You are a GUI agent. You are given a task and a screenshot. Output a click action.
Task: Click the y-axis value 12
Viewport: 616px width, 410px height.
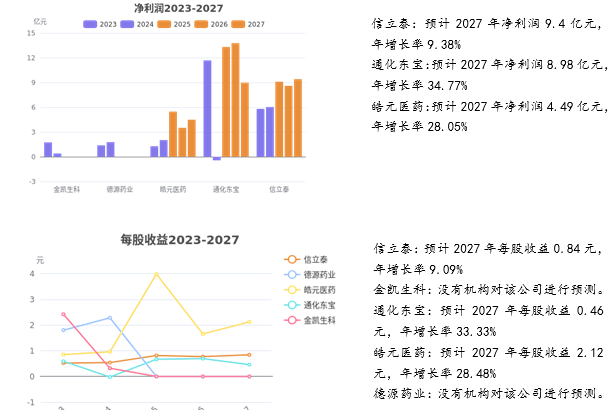(x=31, y=58)
